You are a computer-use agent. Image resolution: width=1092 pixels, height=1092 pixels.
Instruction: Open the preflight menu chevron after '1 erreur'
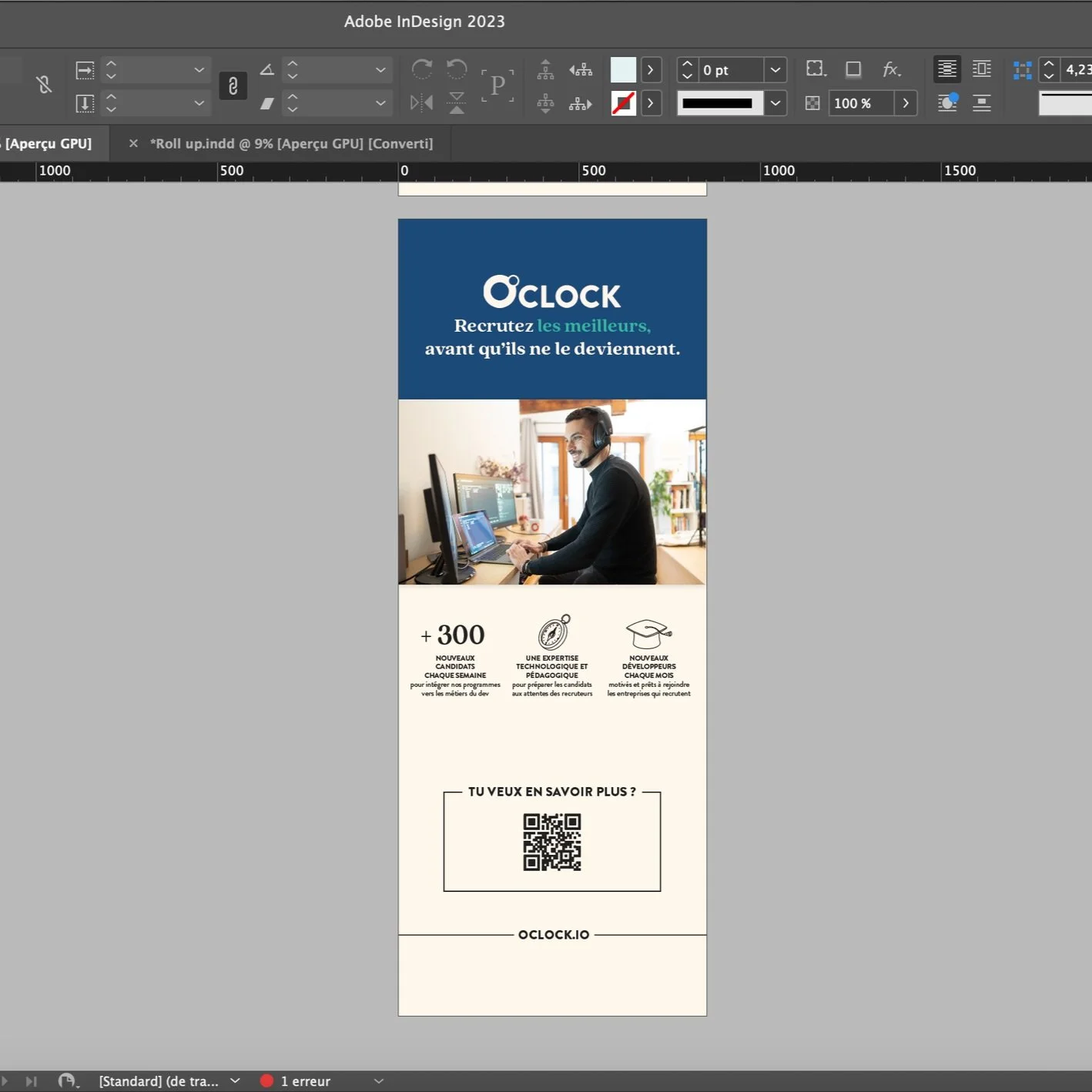pos(379,1081)
